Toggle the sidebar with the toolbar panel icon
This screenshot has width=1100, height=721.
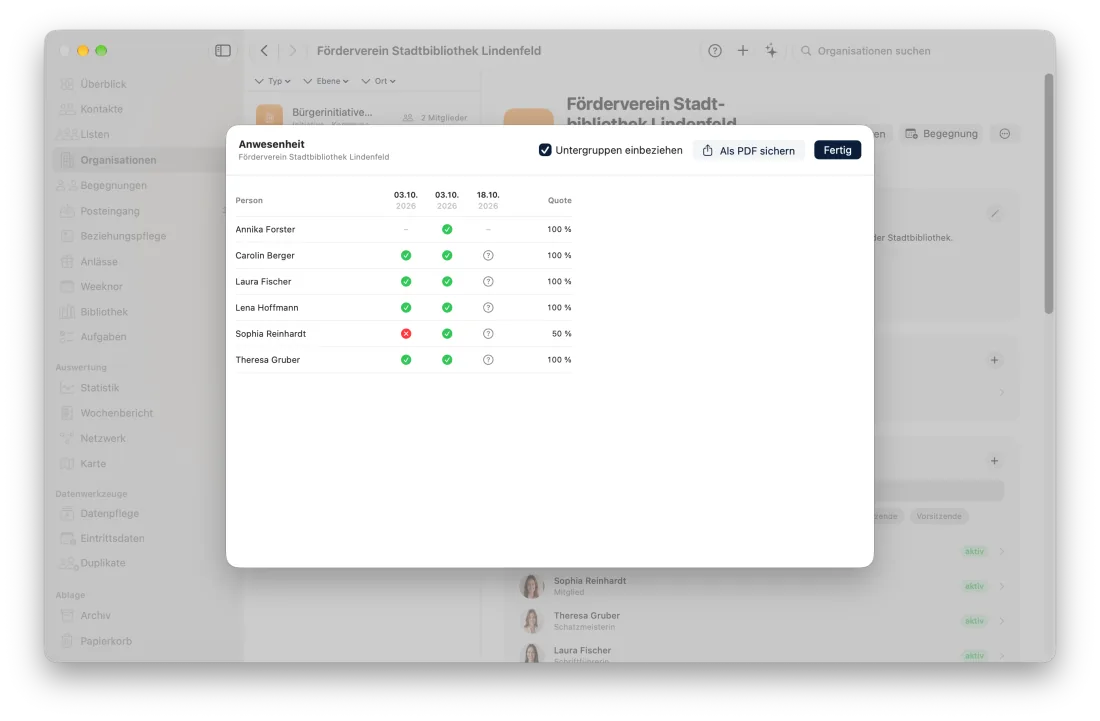[x=222, y=50]
